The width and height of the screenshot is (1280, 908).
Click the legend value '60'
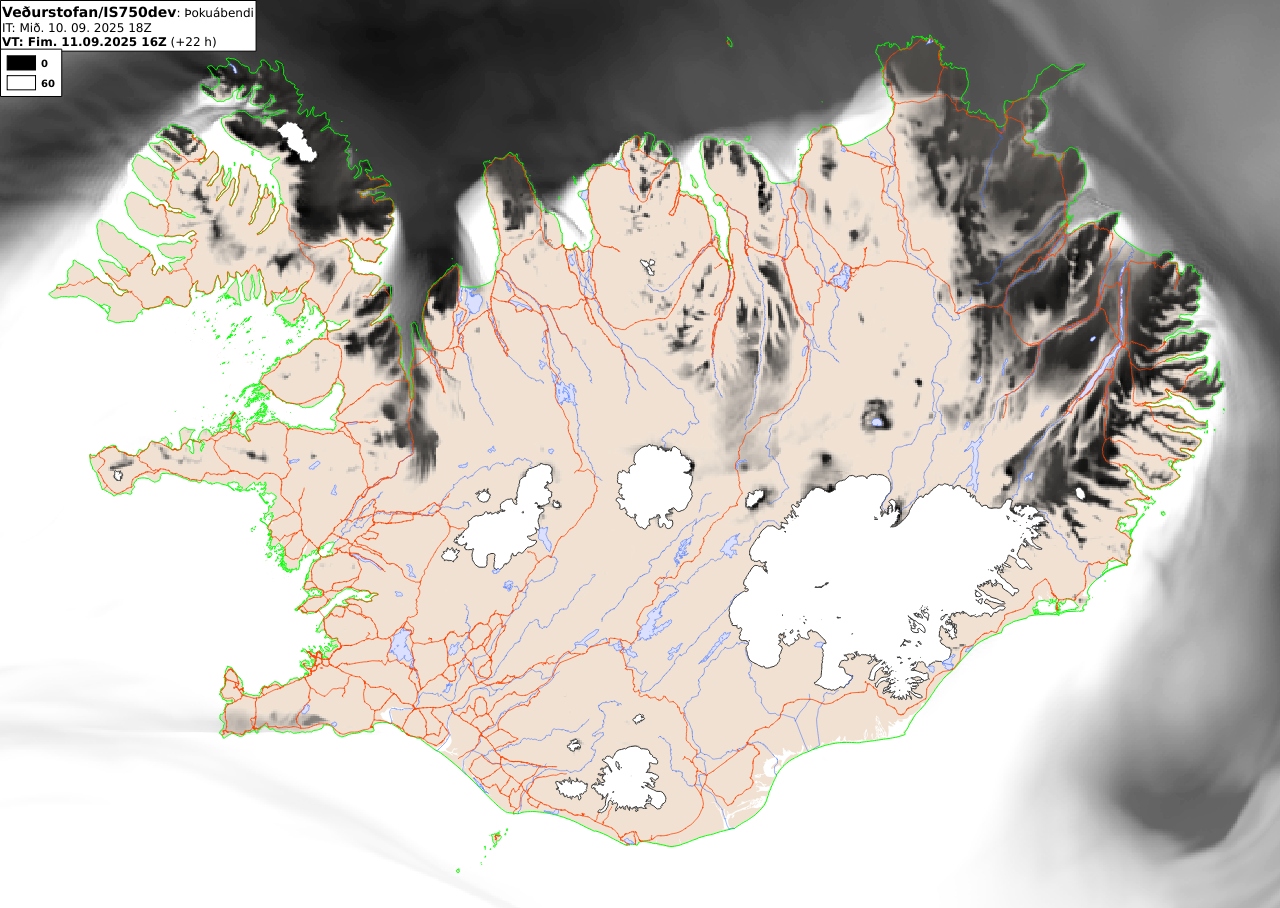click(48, 84)
